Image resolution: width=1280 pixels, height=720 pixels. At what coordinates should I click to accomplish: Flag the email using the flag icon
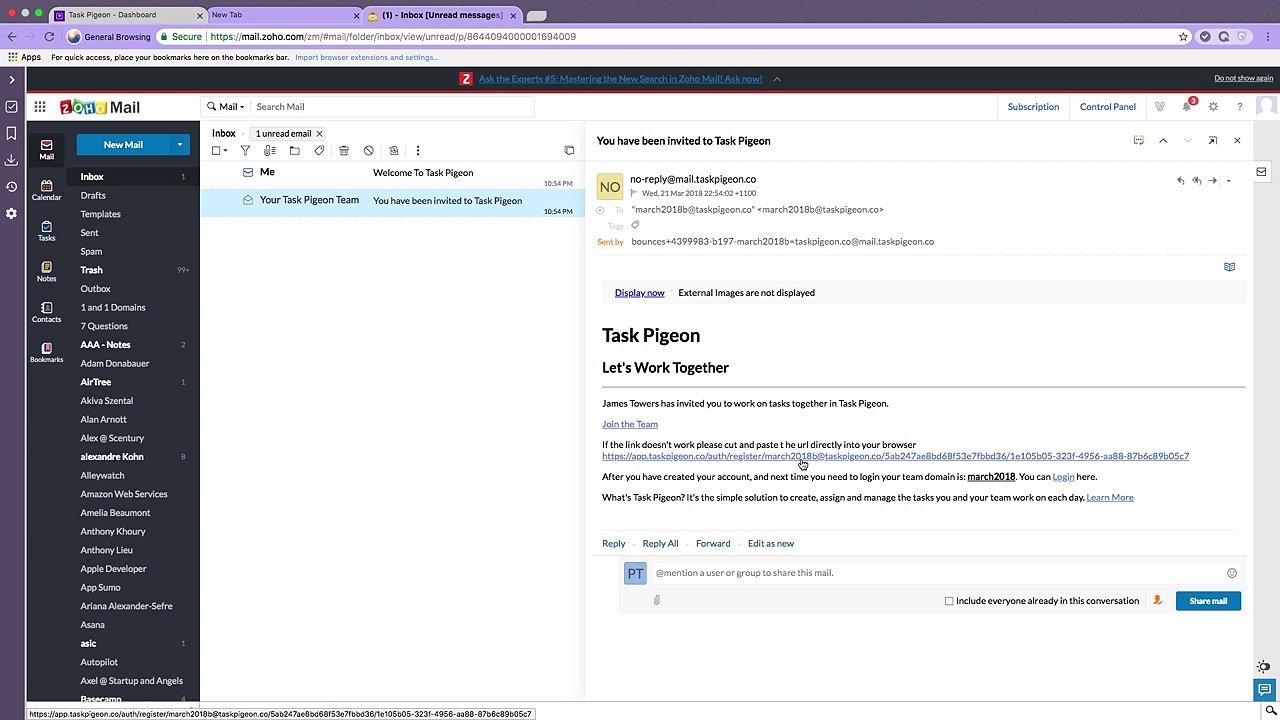click(x=633, y=193)
